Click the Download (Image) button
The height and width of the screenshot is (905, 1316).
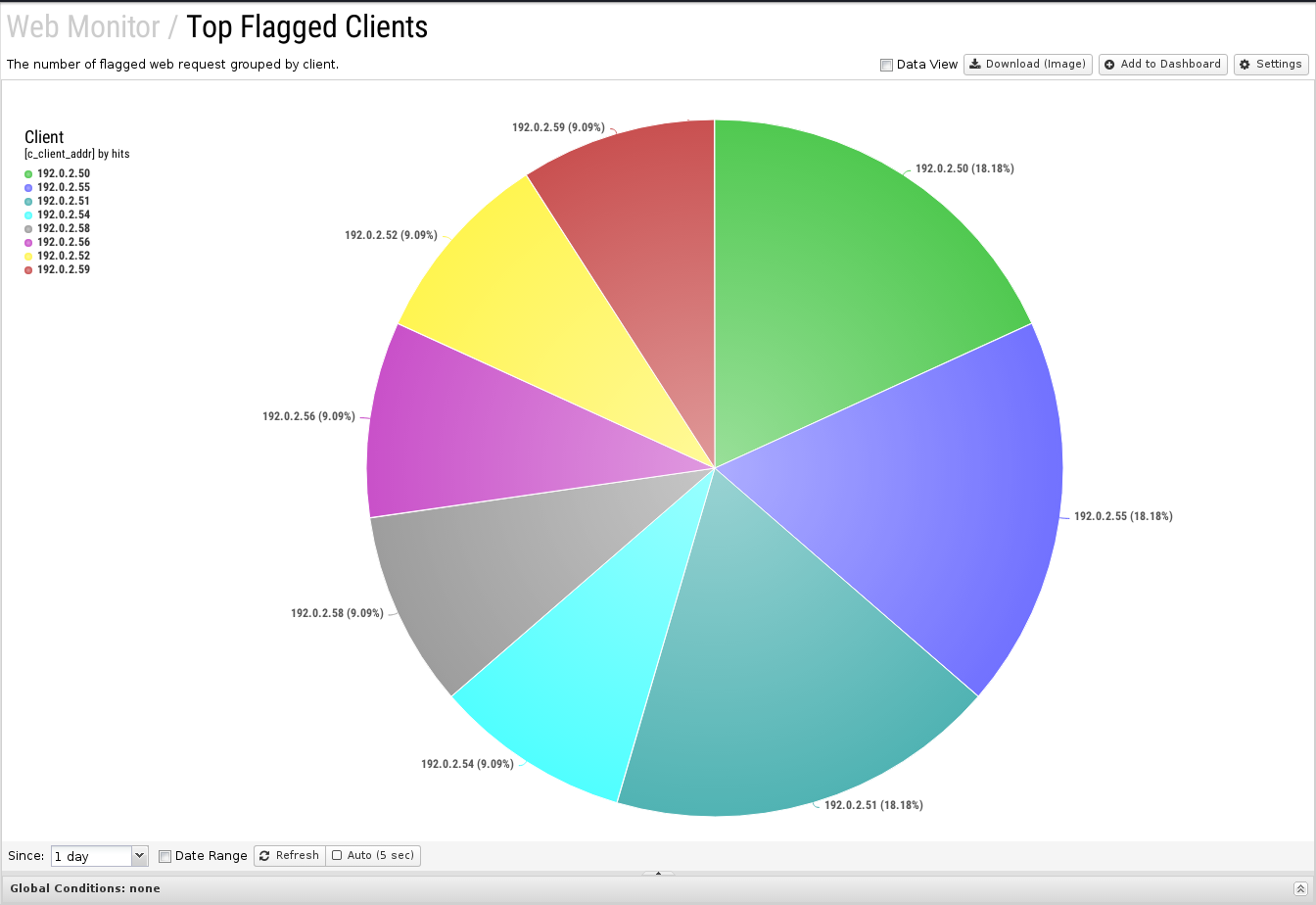(1027, 65)
